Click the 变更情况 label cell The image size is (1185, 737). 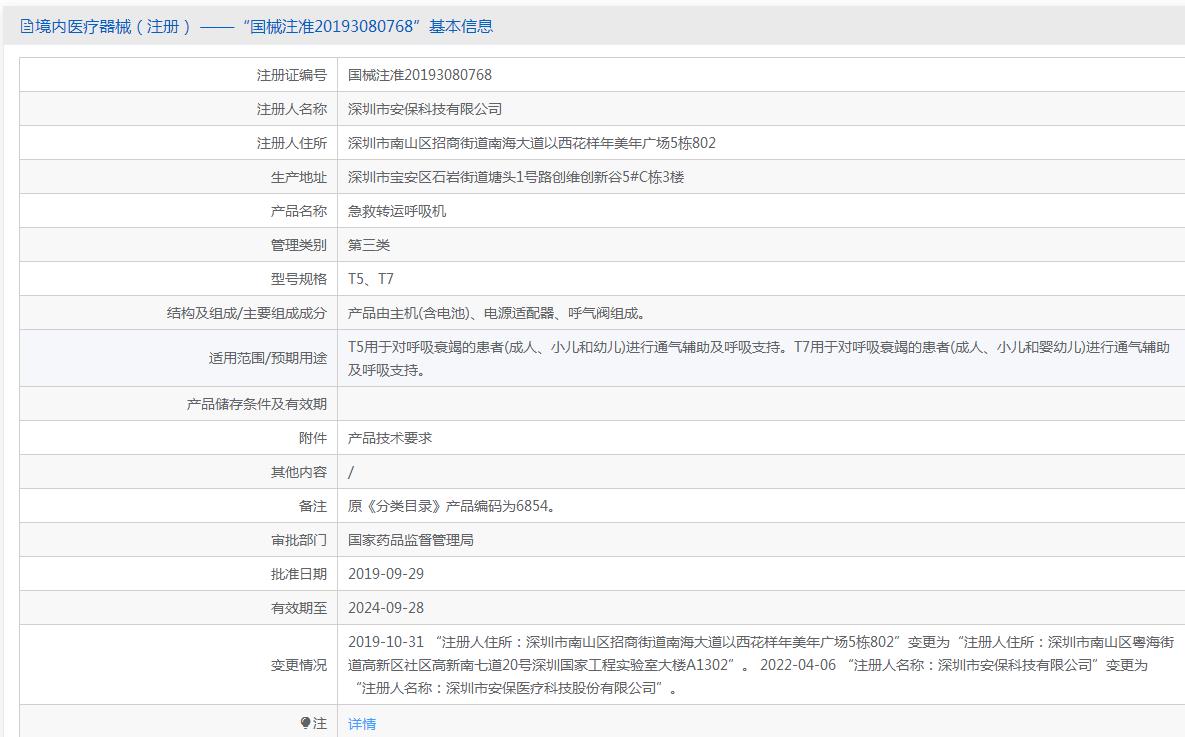[x=178, y=665]
